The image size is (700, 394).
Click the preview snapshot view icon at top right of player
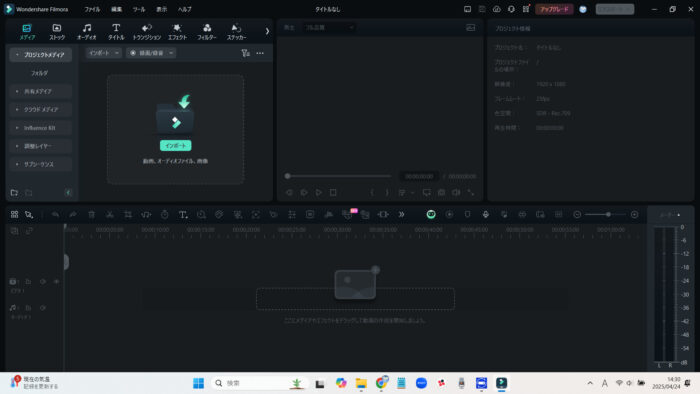click(471, 28)
